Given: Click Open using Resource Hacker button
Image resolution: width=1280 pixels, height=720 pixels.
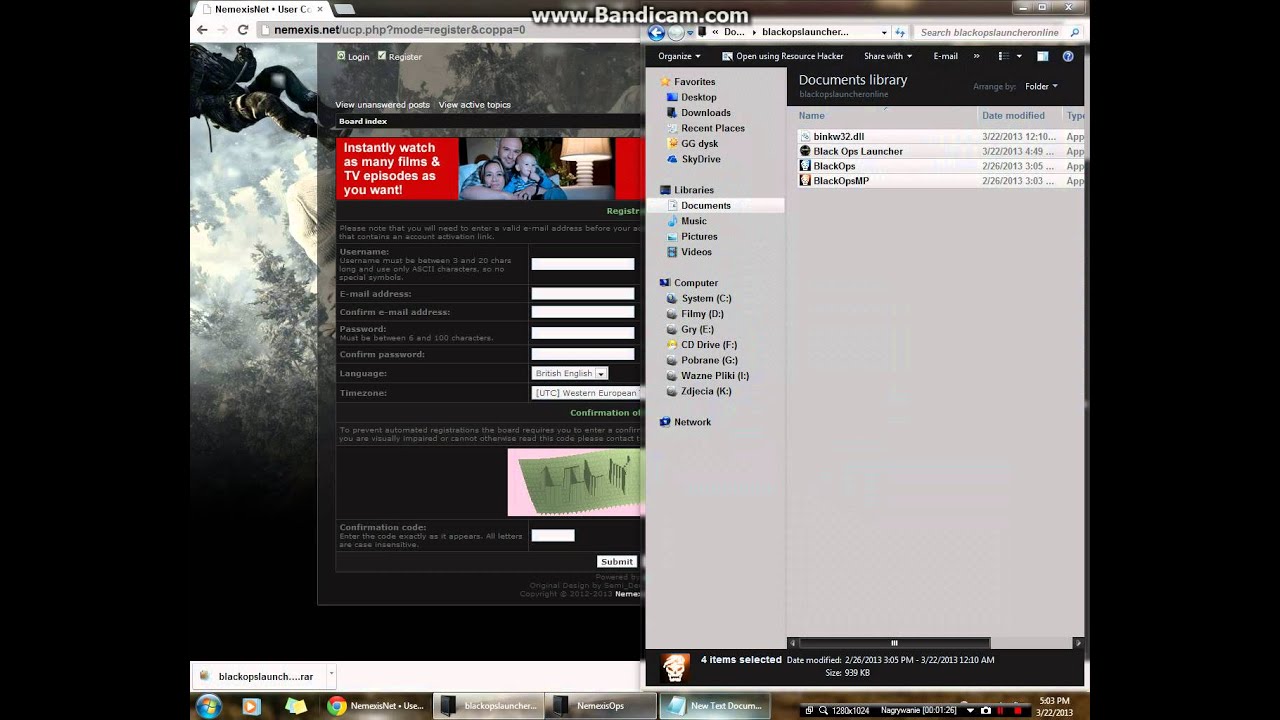Looking at the screenshot, I should [x=782, y=56].
